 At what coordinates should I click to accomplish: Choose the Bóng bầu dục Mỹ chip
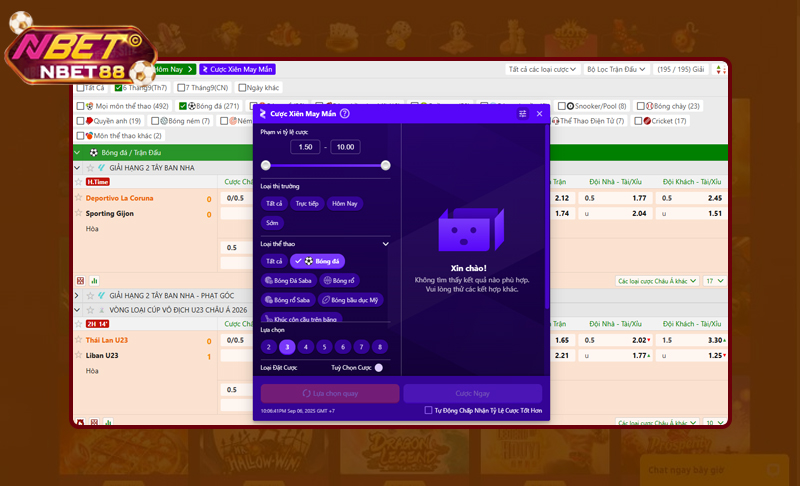351,299
